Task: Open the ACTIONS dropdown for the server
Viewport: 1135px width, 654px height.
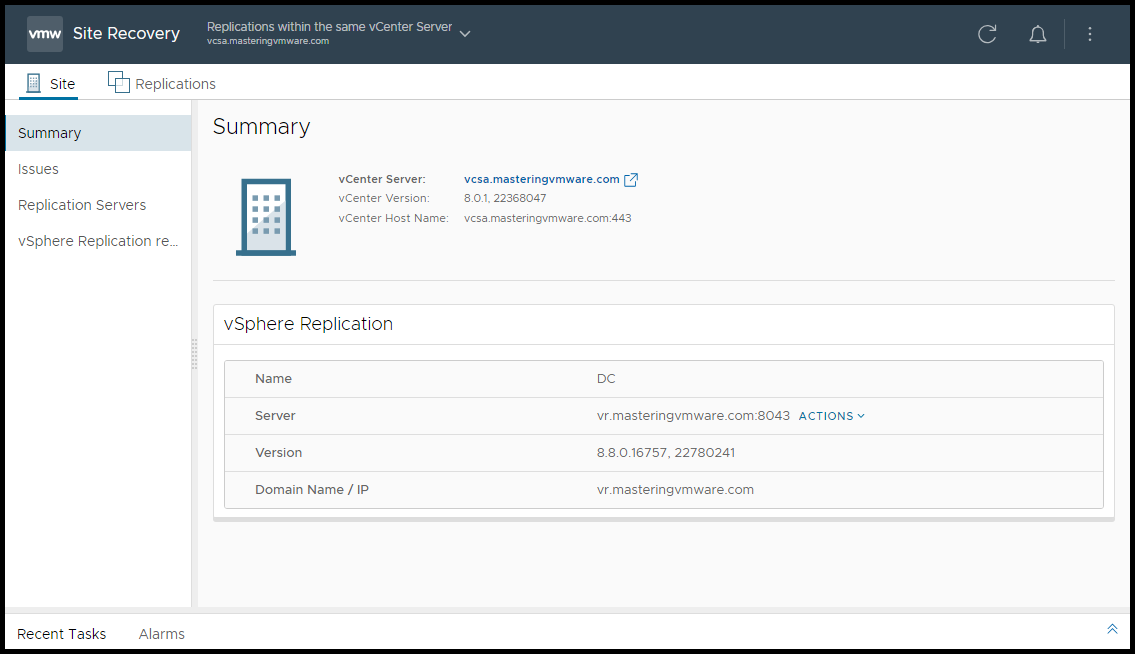Action: tap(831, 416)
